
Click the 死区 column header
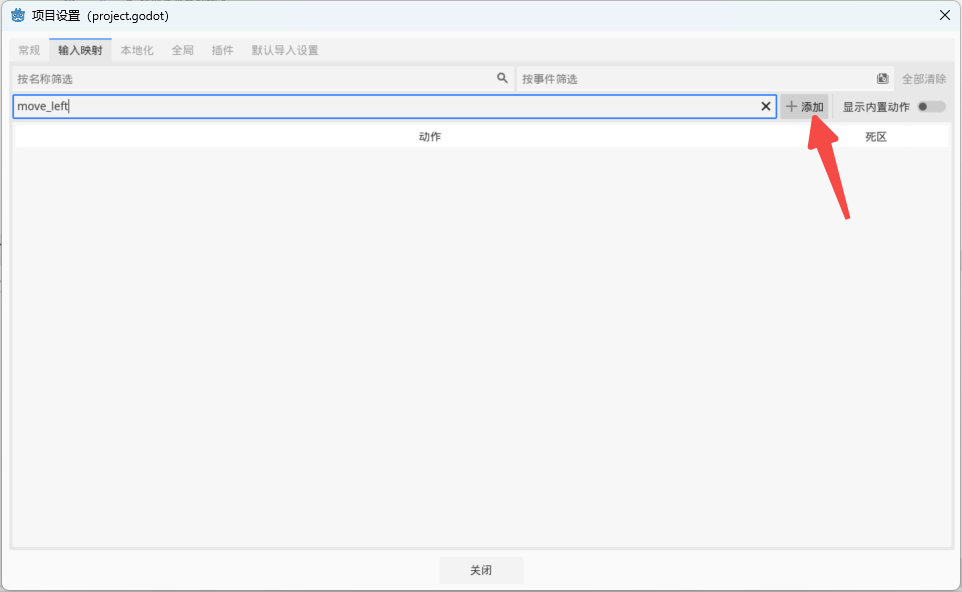click(876, 136)
